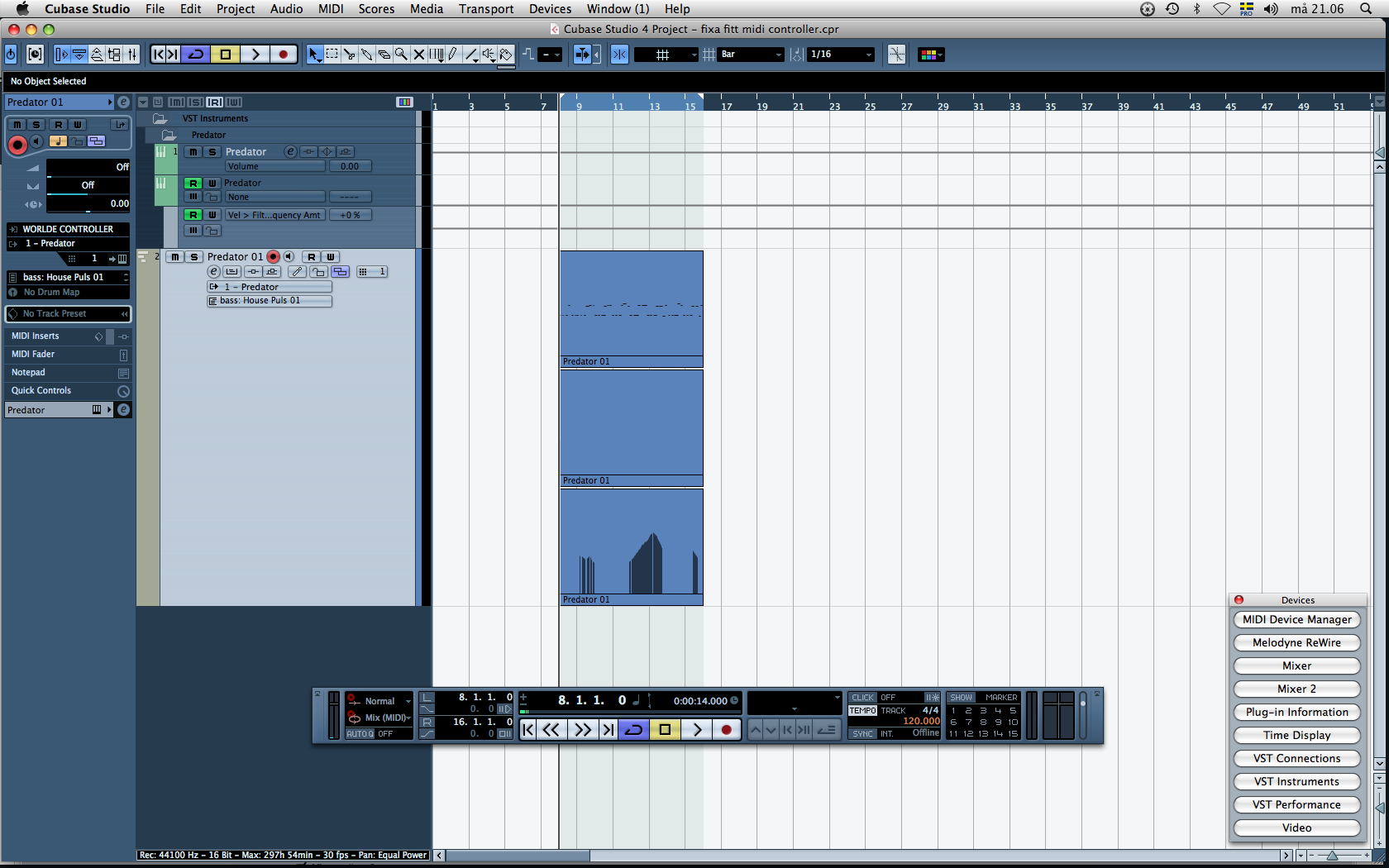This screenshot has width=1389, height=868.
Task: Mute the Predator instrument channel
Action: click(x=193, y=152)
